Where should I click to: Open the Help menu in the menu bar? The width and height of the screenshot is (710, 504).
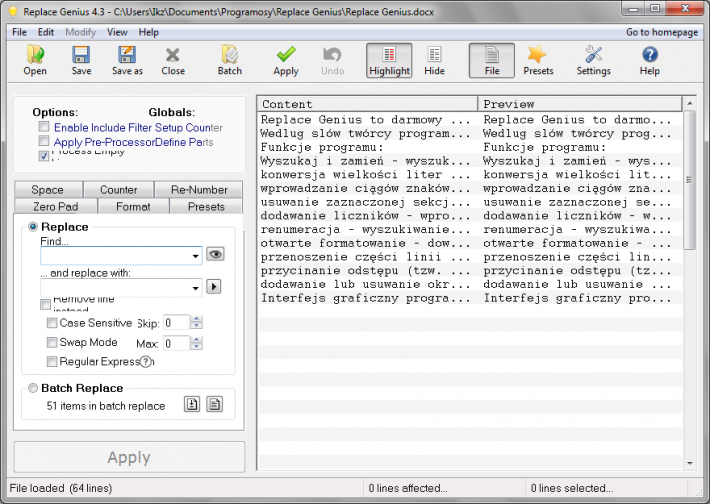tap(149, 32)
